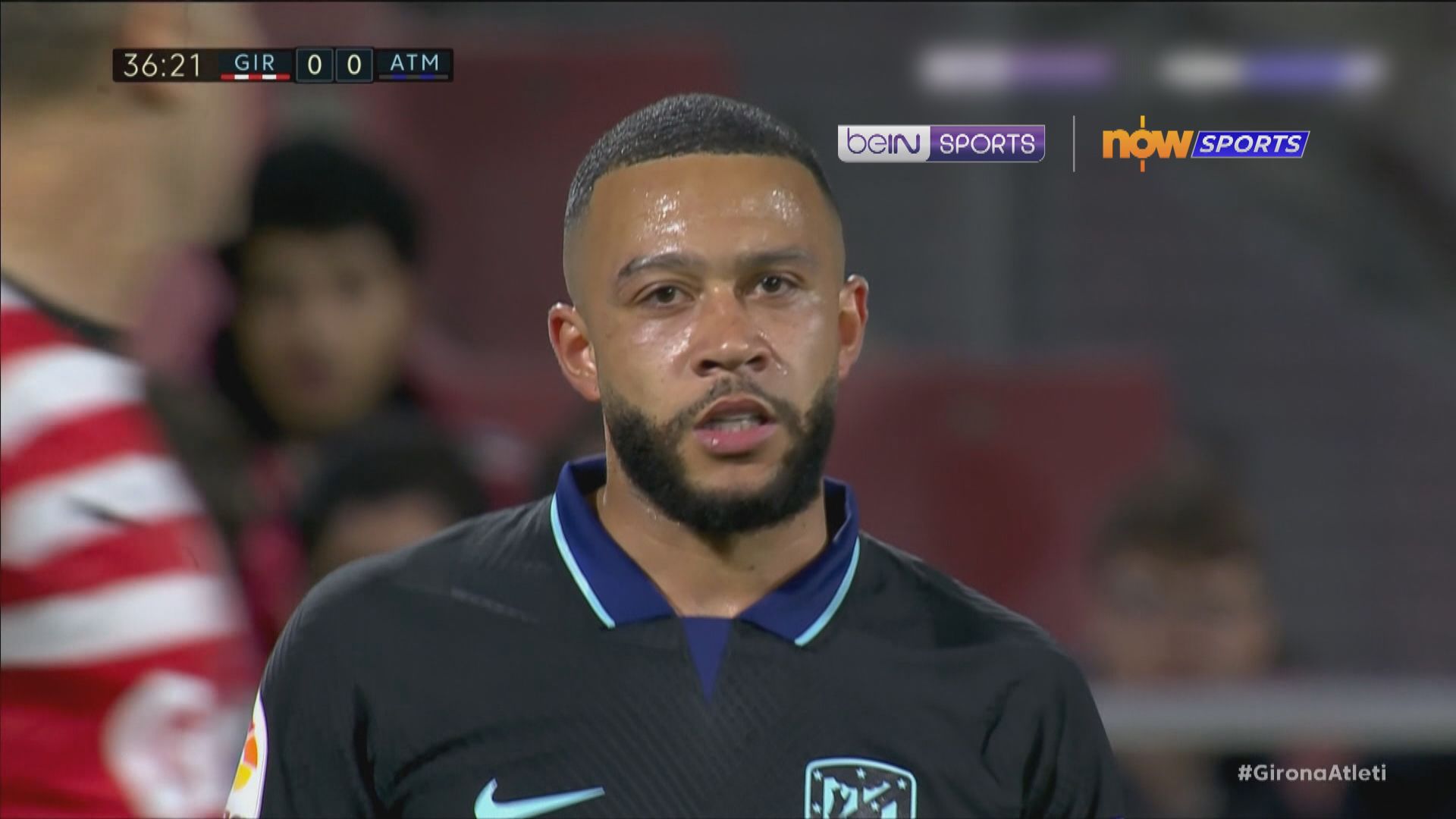Click the #GironaAtleti hashtag
The width and height of the screenshot is (1456, 819).
[1311, 773]
